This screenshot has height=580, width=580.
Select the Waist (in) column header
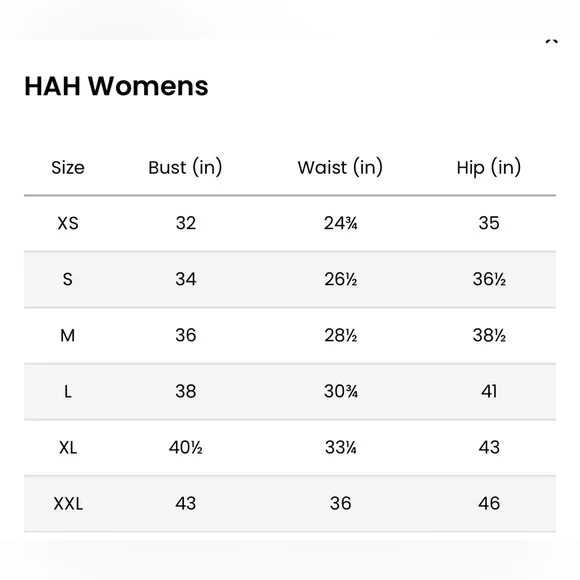340,167
